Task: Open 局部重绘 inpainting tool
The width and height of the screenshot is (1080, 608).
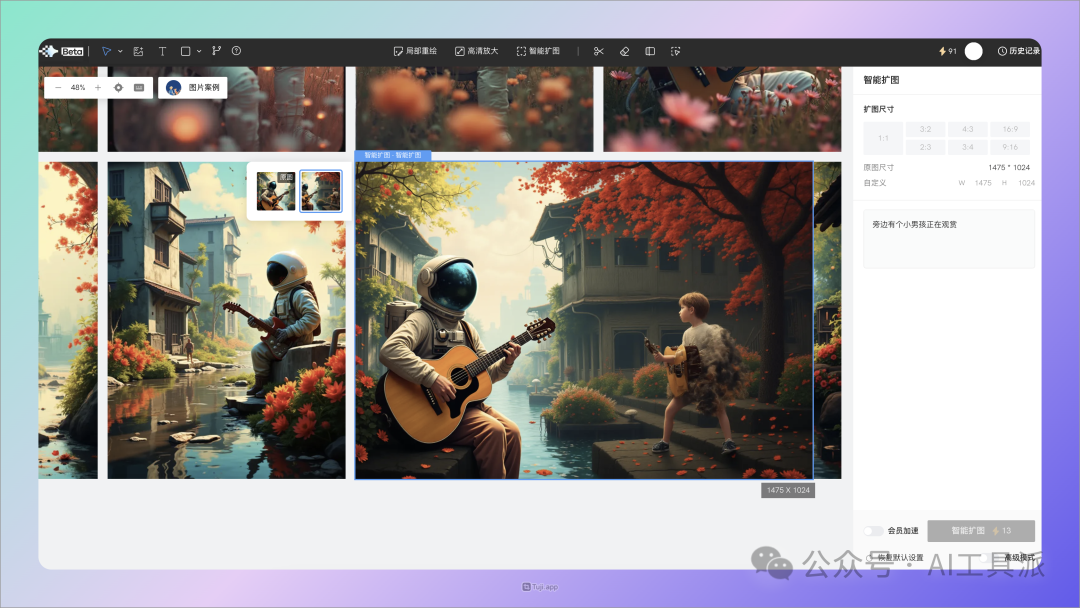Action: coord(415,51)
